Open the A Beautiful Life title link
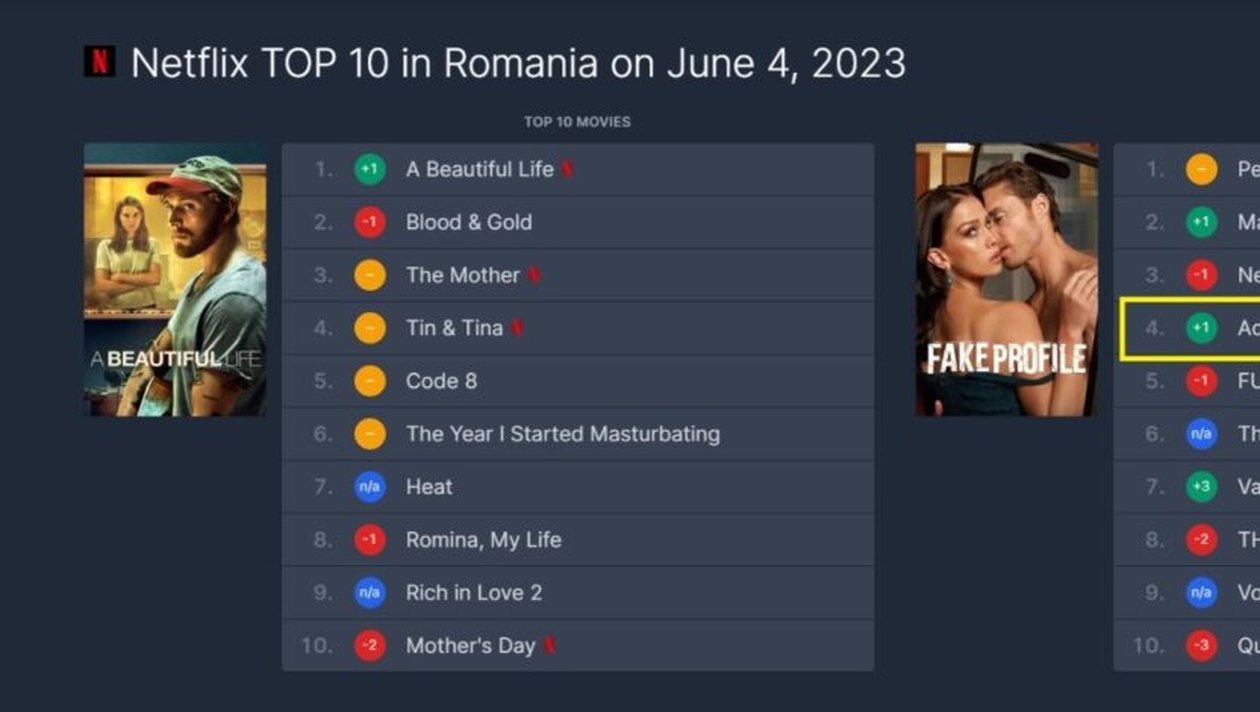The image size is (1260, 712). click(479, 169)
